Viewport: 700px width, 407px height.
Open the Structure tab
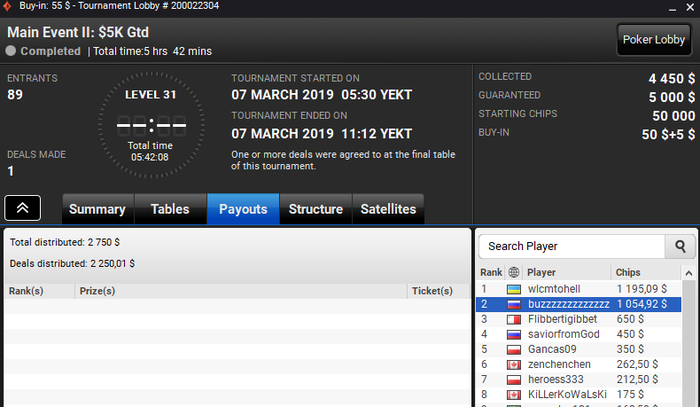tap(316, 209)
